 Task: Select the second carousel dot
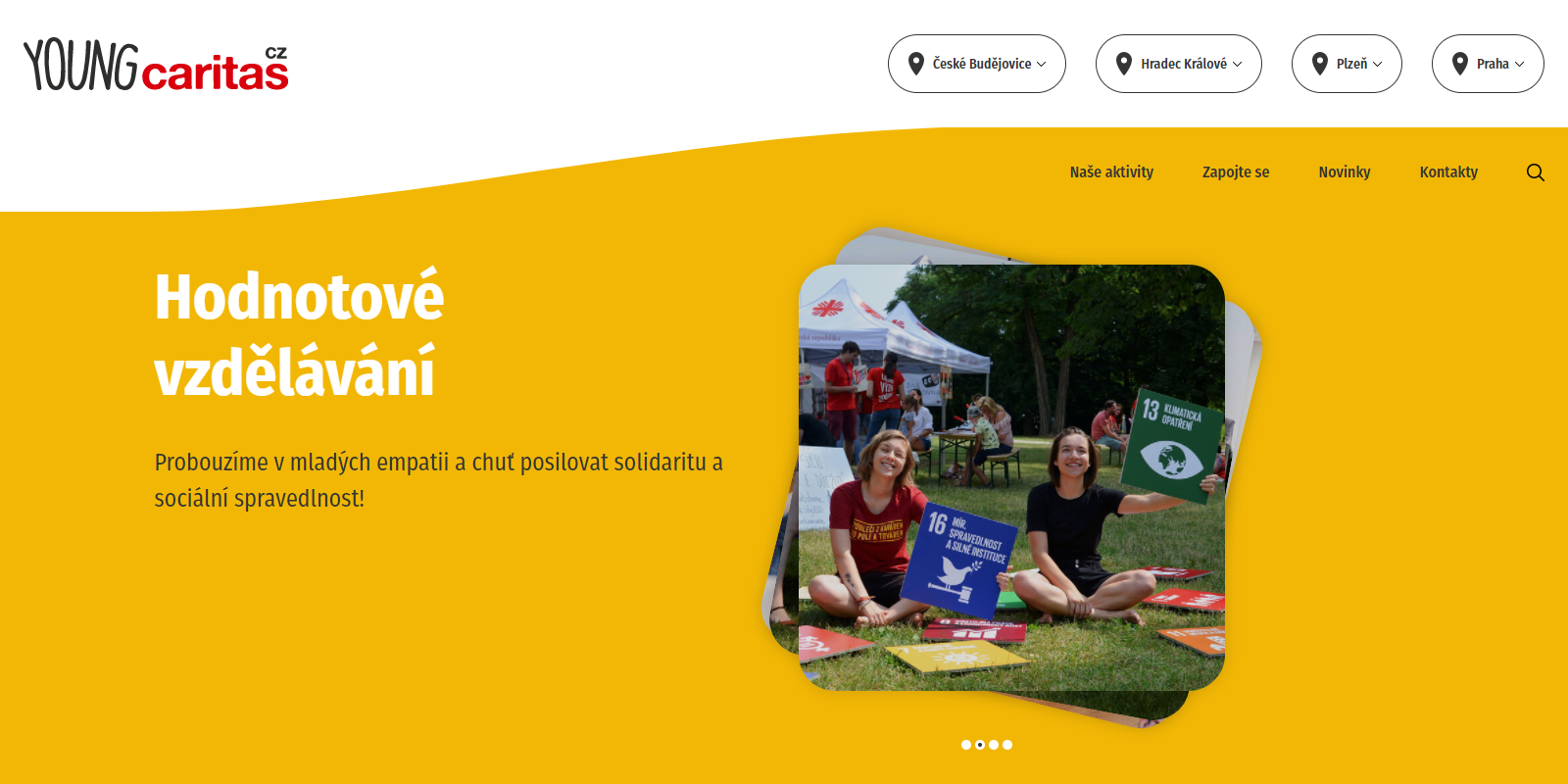click(x=980, y=745)
